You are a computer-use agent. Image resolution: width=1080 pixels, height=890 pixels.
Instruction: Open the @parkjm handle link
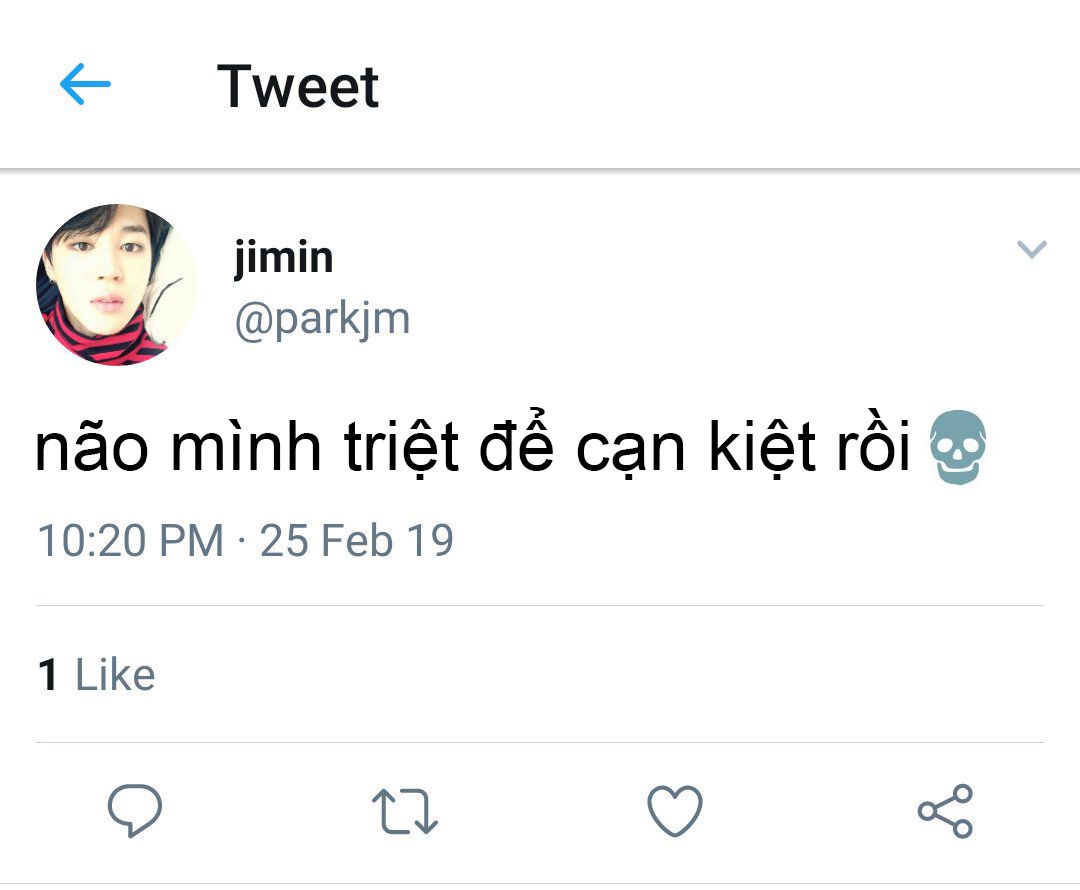click(322, 319)
